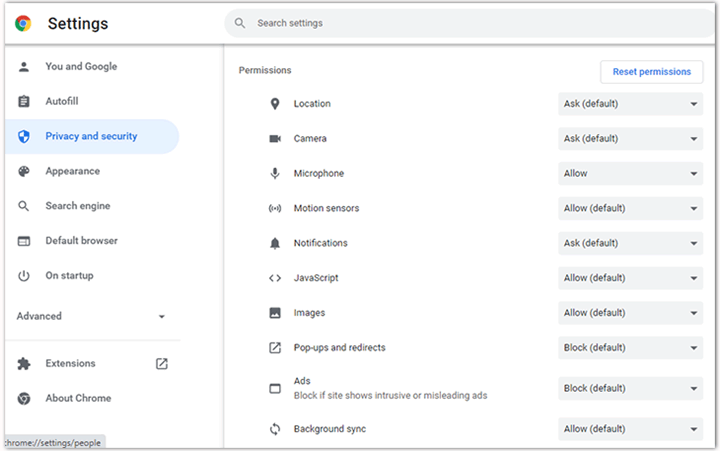This screenshot has width=720, height=451.
Task: Click the Extensions external link icon
Action: click(162, 364)
